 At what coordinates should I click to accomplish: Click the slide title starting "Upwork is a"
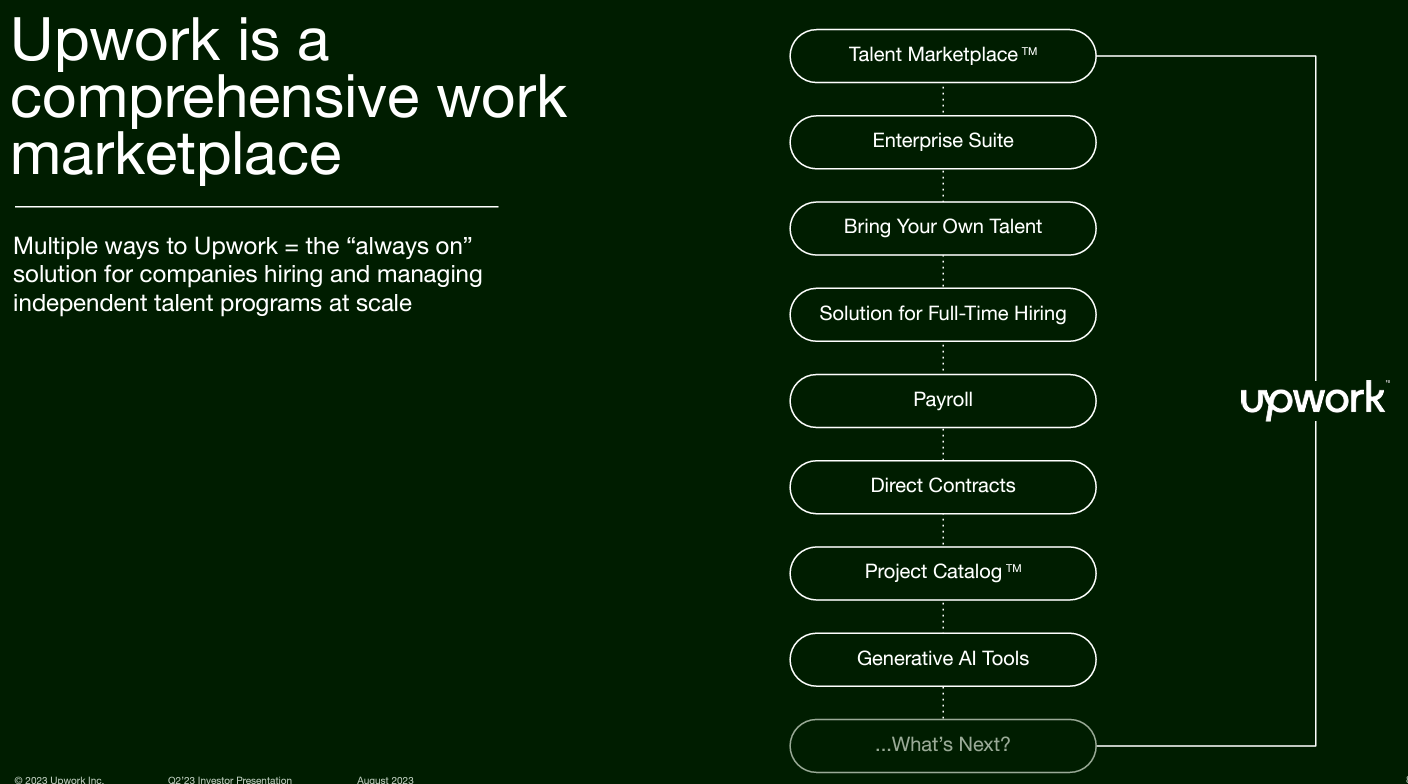pyautogui.click(x=289, y=98)
